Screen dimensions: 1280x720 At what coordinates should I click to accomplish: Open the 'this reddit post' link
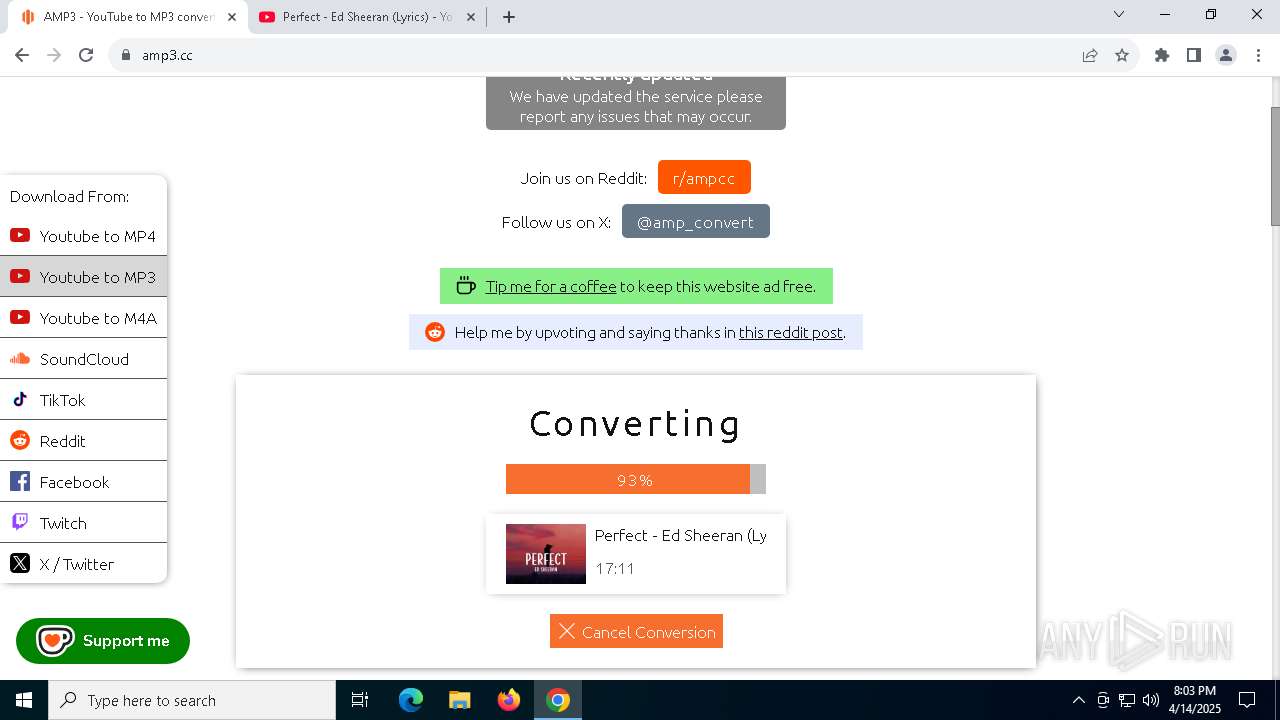click(x=791, y=333)
